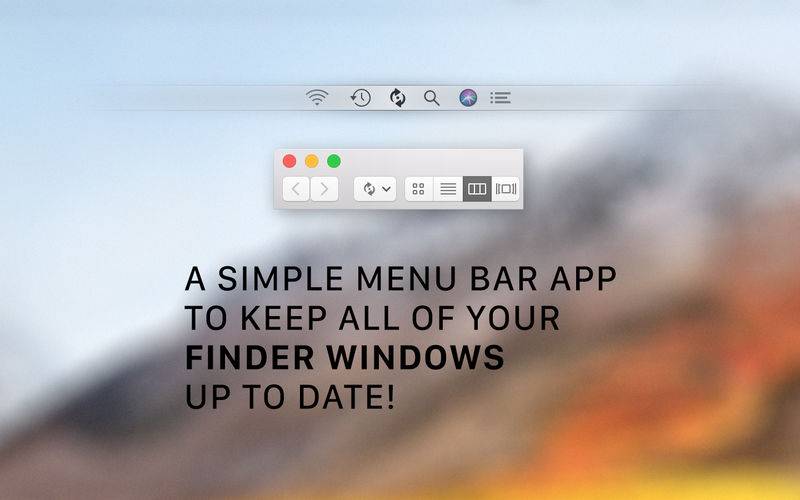Screen dimensions: 800x500
Task: Switch Finder to Cover Flow view
Action: (x=506, y=189)
